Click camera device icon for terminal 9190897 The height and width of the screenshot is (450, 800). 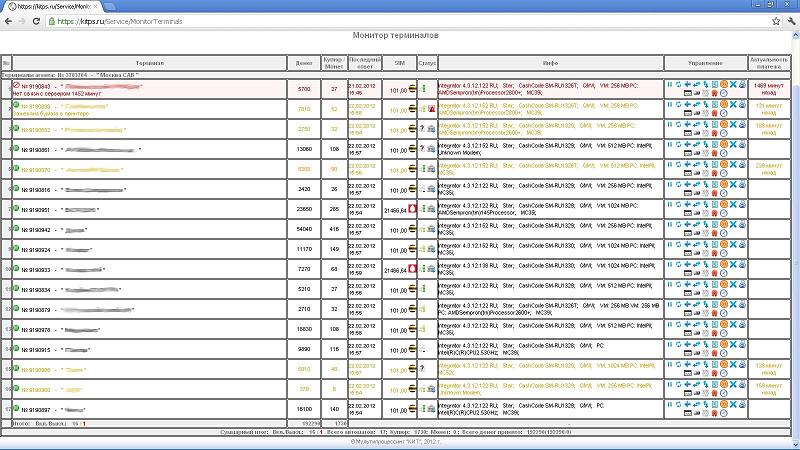(x=696, y=413)
